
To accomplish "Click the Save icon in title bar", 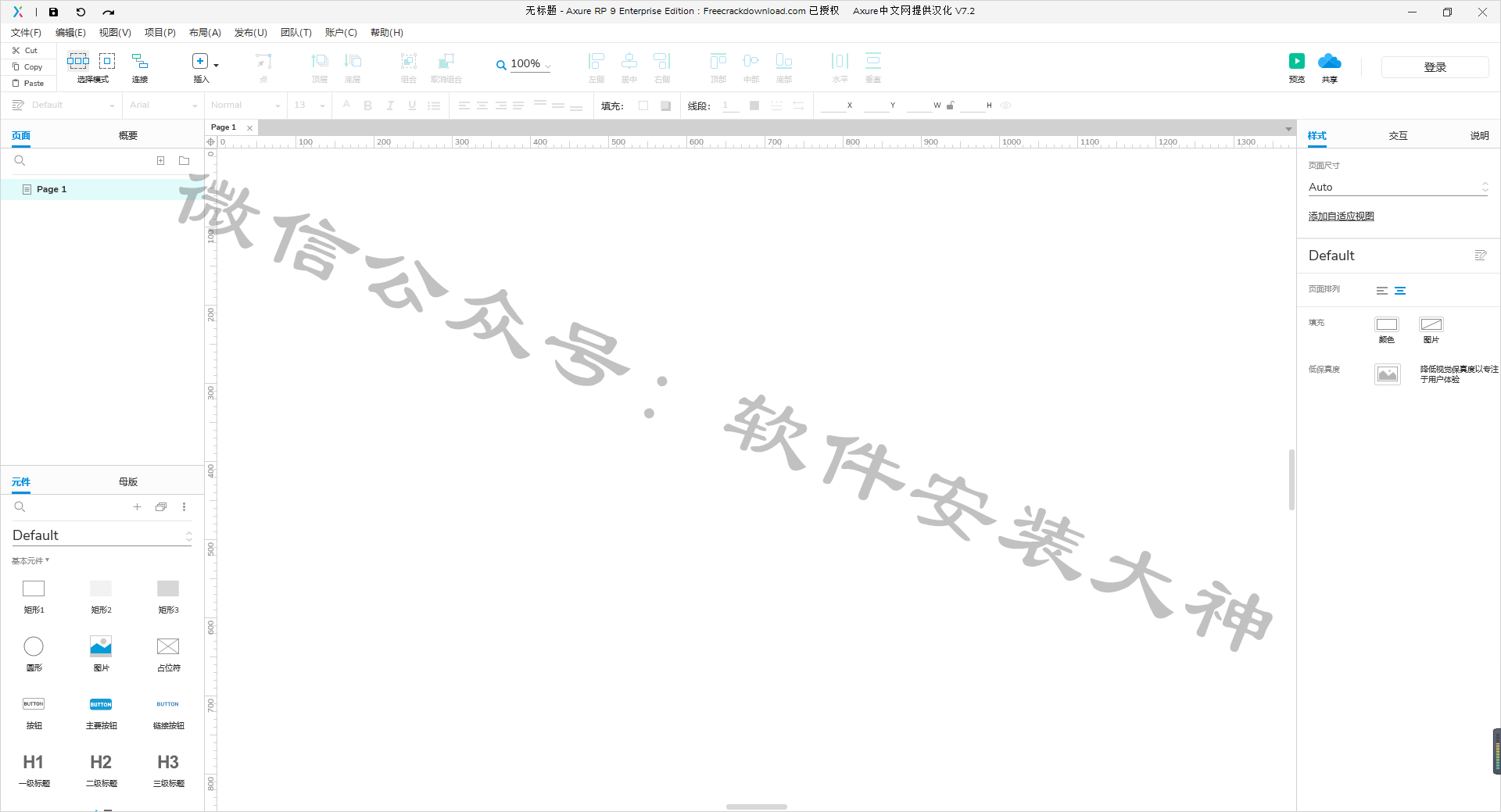I will [53, 12].
